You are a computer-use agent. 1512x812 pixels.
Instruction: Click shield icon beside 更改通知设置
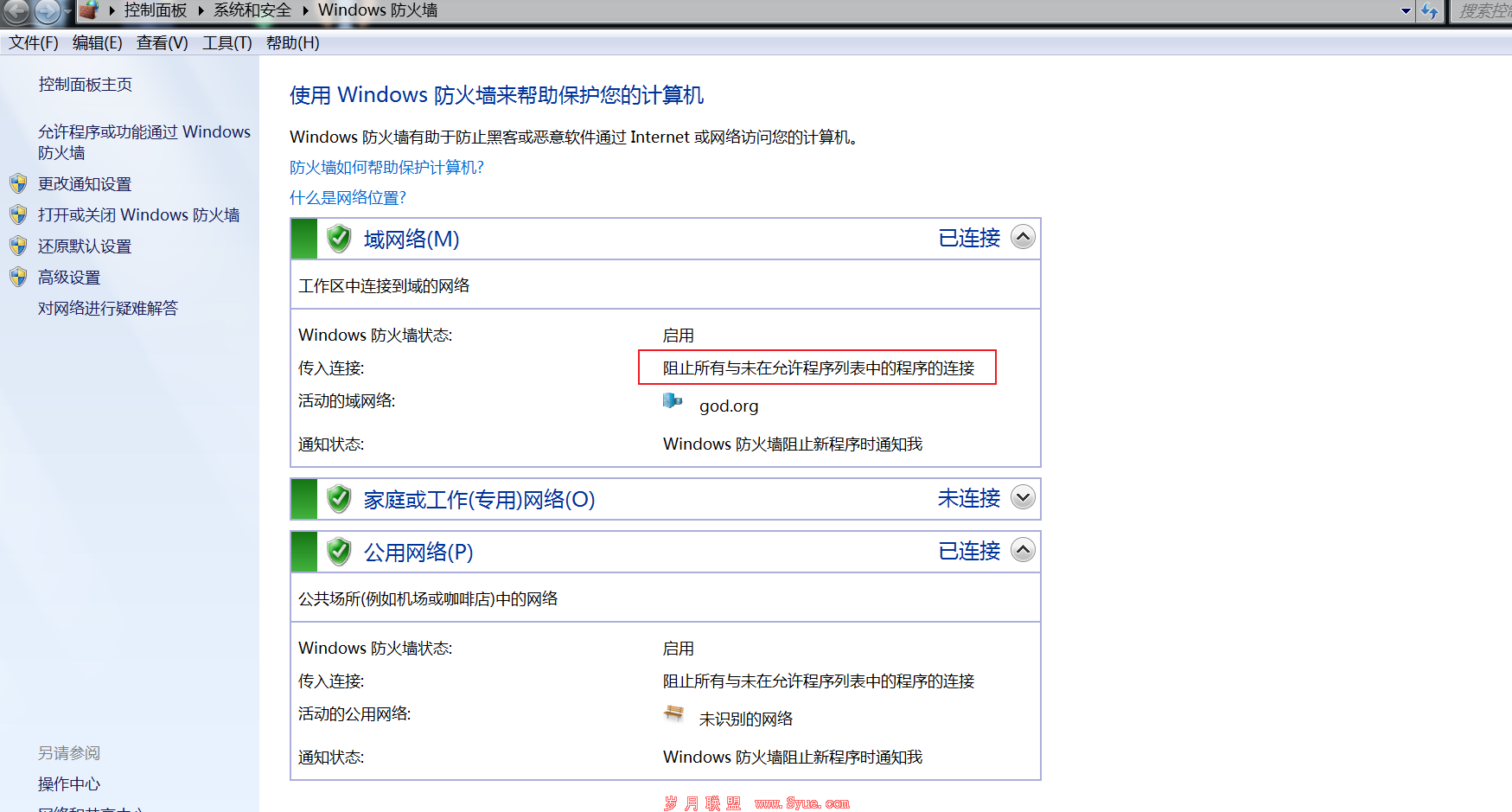tap(18, 183)
